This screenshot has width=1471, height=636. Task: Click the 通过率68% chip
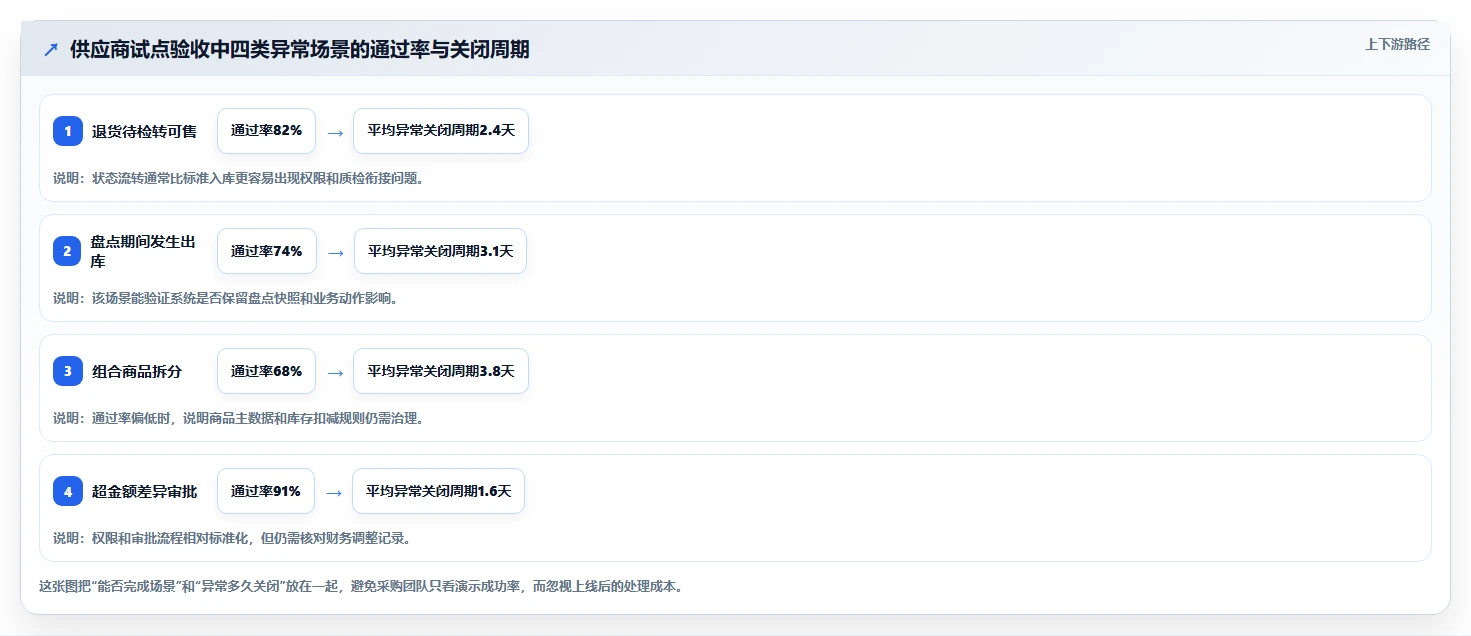[x=266, y=371]
